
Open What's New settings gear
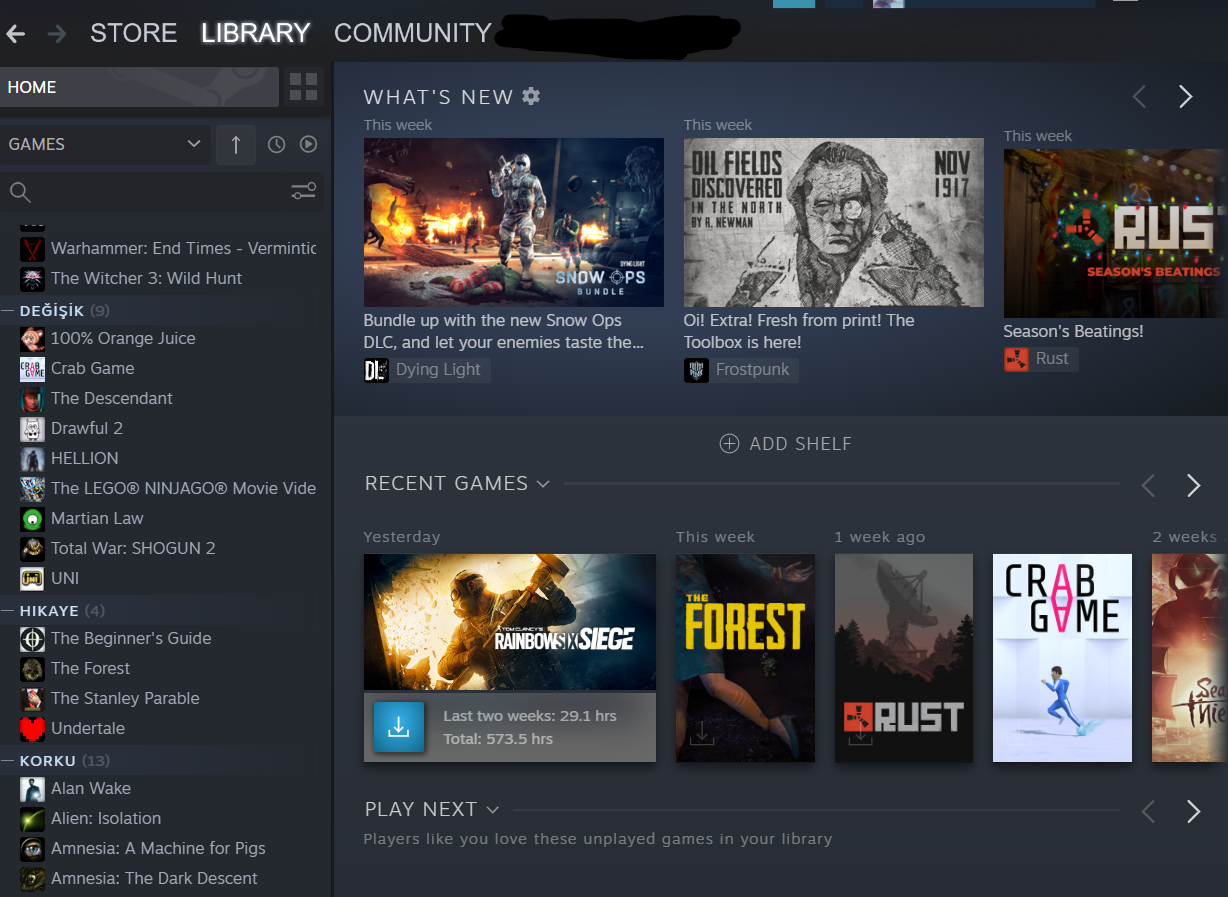[531, 96]
